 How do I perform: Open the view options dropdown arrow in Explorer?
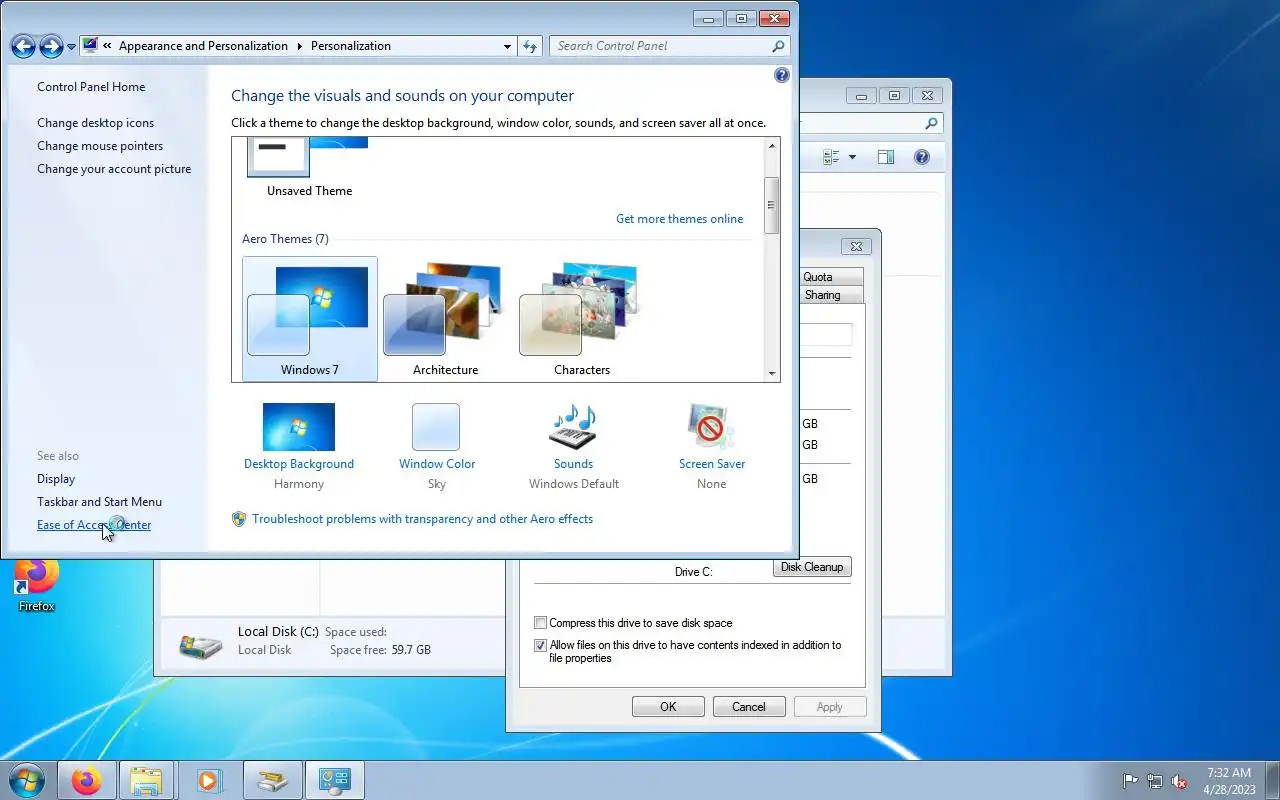tap(852, 157)
